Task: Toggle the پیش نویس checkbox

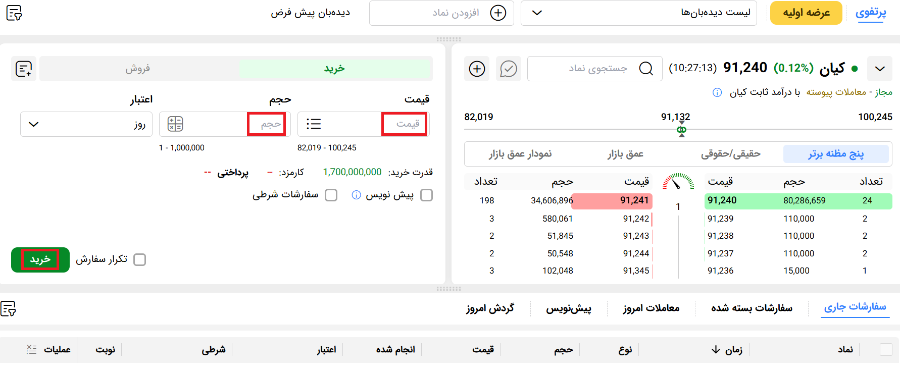Action: [x=426, y=195]
